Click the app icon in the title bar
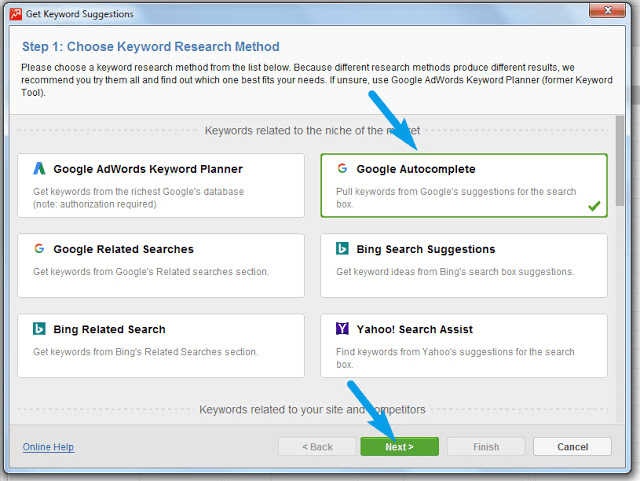This screenshot has height=481, width=640. (16, 14)
